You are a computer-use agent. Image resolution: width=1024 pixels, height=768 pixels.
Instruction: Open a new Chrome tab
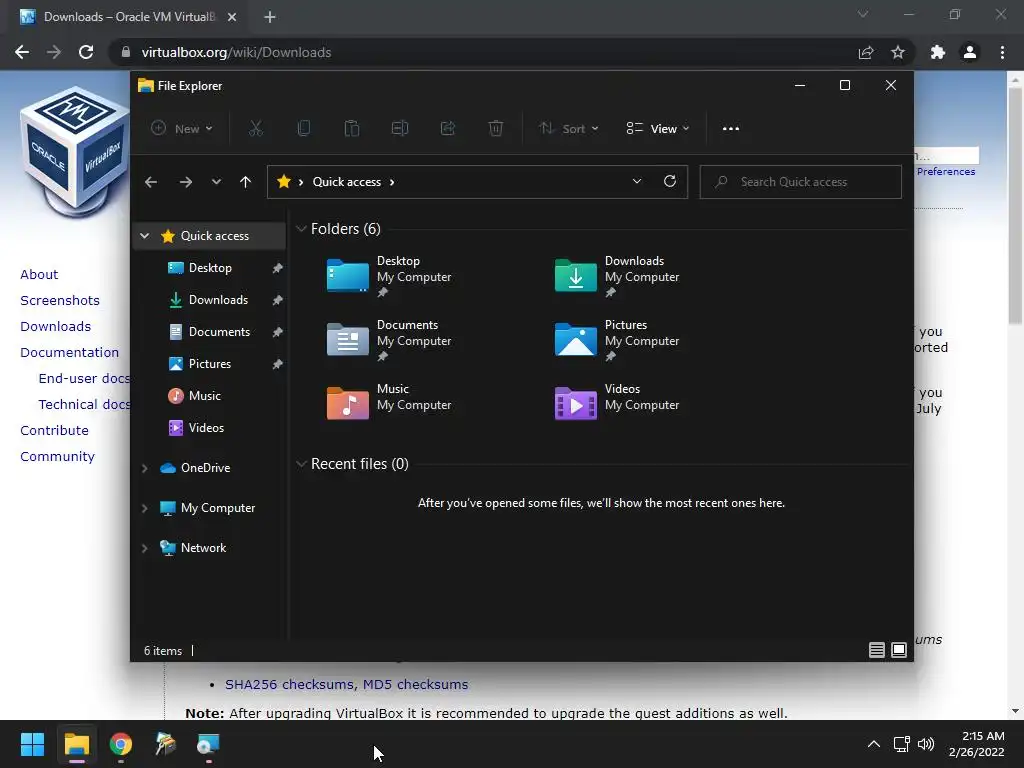click(270, 17)
